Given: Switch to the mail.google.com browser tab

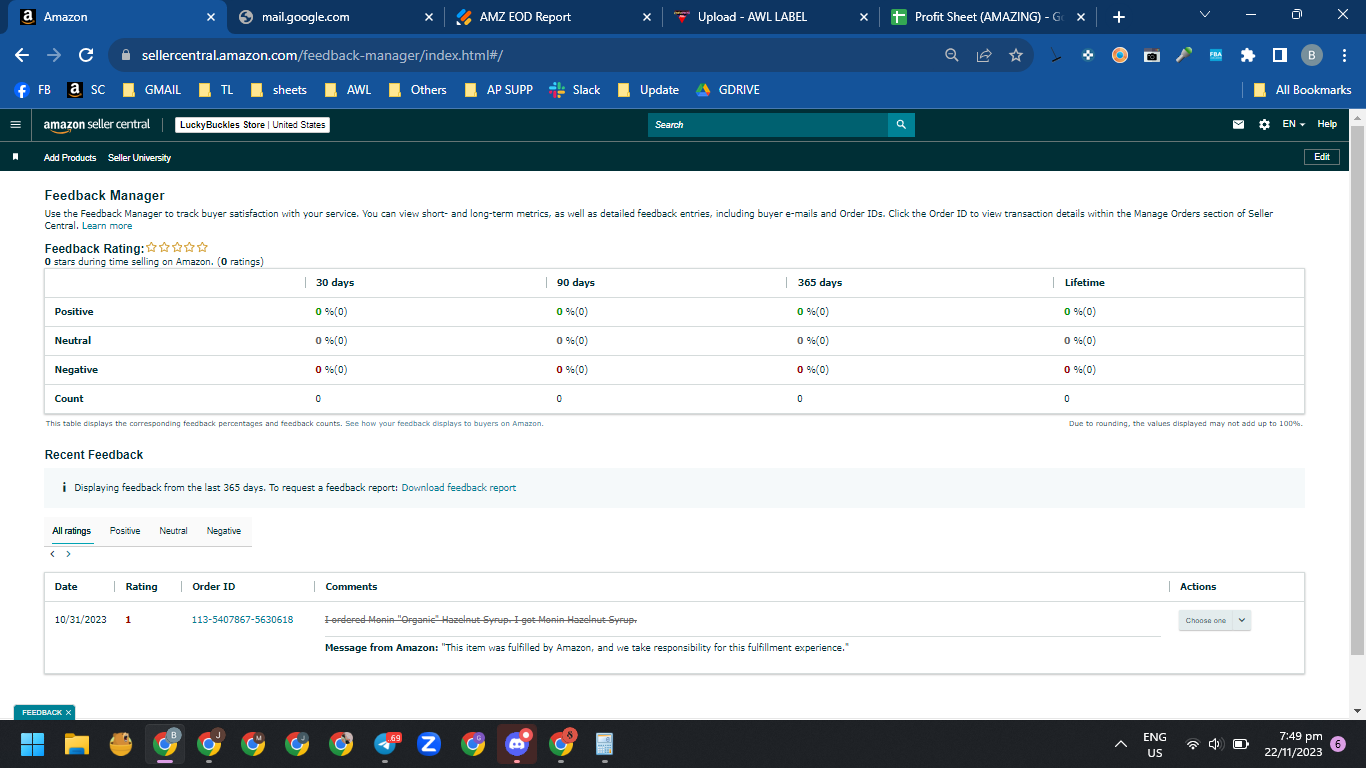Looking at the screenshot, I should click(335, 17).
